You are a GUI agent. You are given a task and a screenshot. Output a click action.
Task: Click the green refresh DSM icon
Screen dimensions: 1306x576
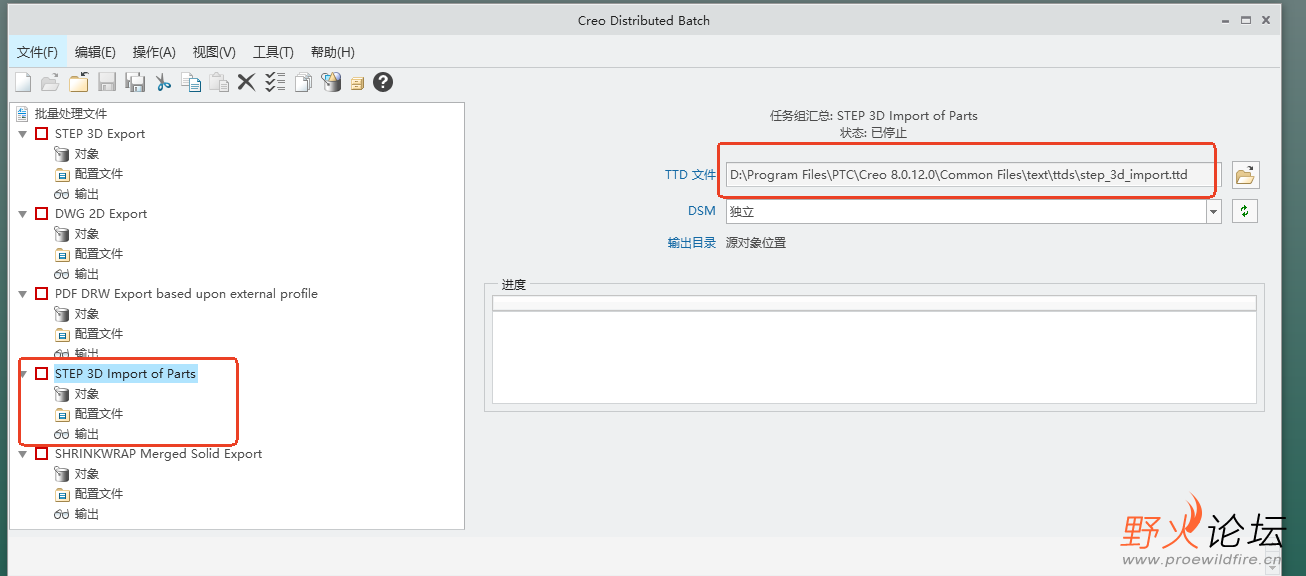coord(1244,211)
